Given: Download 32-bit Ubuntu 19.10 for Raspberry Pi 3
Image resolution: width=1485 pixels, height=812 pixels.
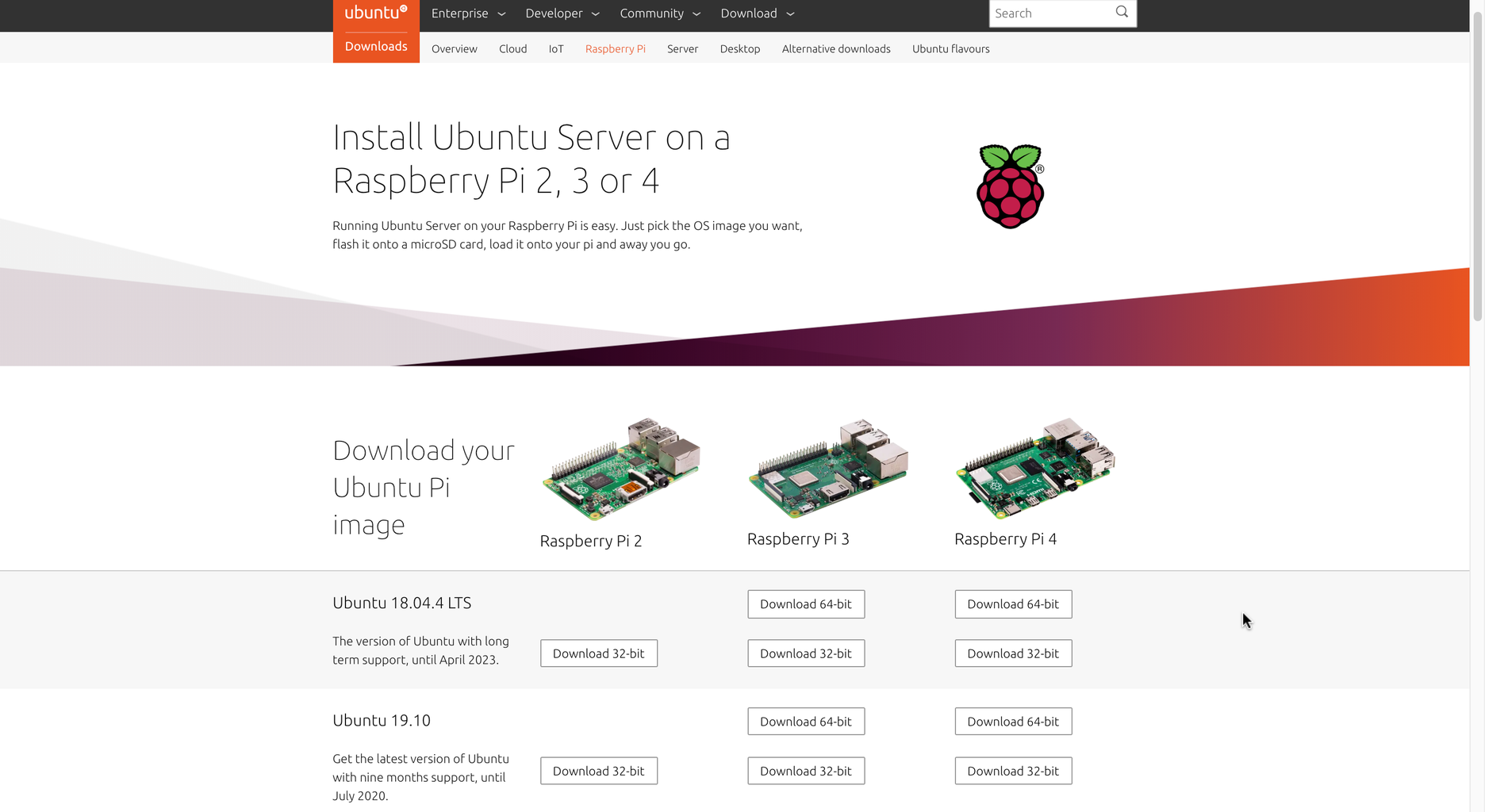Looking at the screenshot, I should 805,770.
